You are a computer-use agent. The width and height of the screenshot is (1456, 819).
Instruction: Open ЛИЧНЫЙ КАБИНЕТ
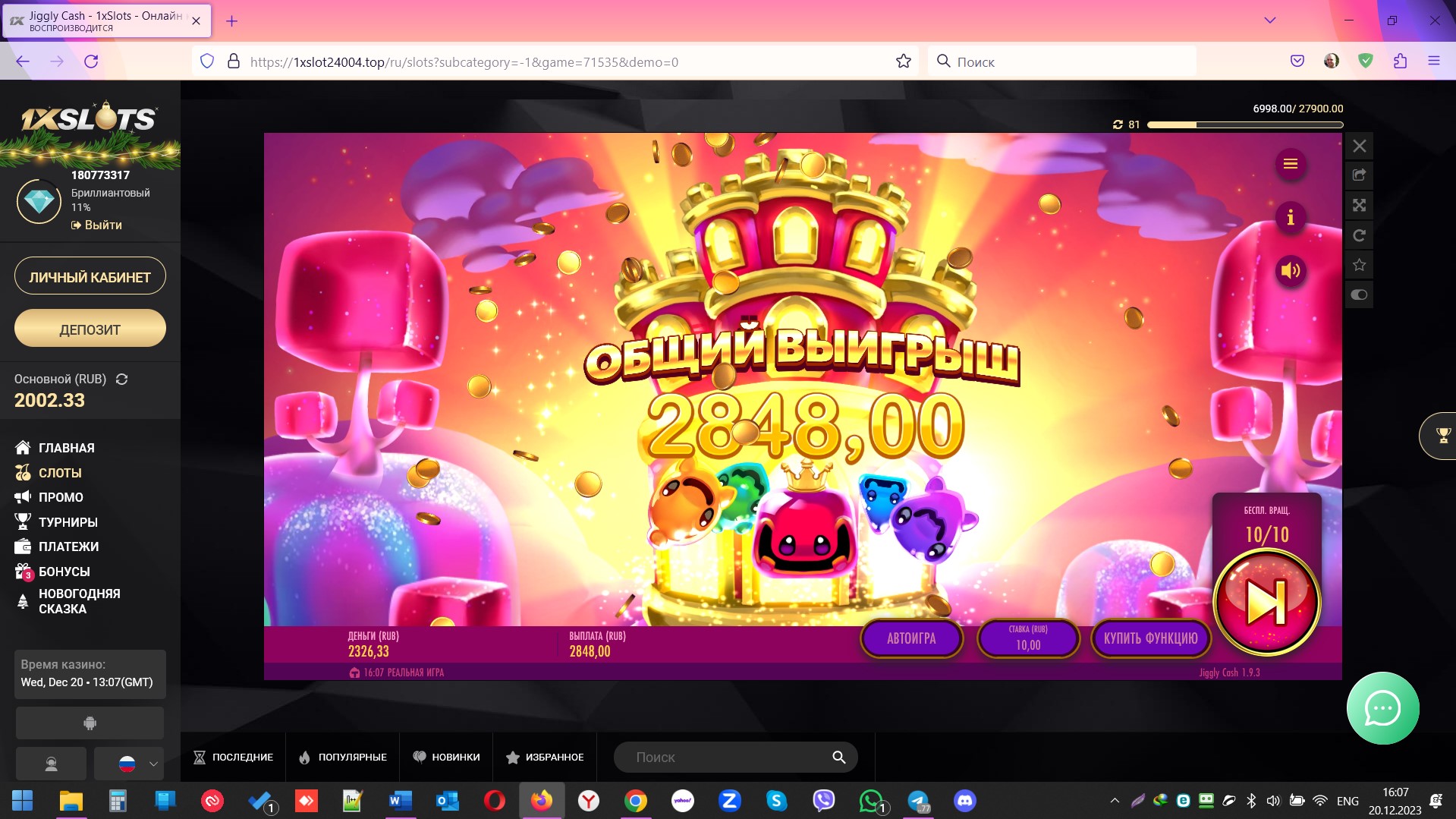pos(90,276)
